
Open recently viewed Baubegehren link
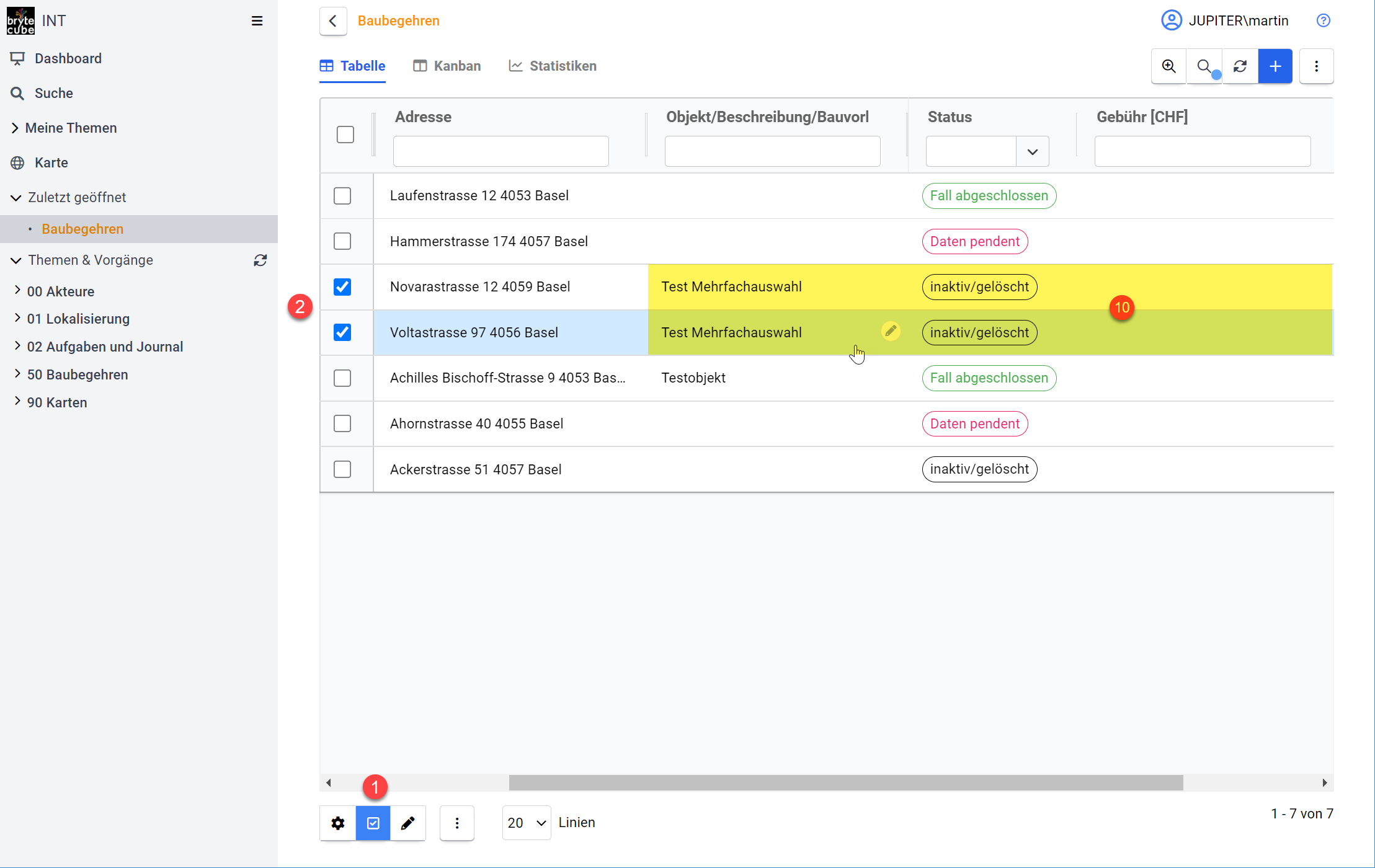(x=82, y=229)
